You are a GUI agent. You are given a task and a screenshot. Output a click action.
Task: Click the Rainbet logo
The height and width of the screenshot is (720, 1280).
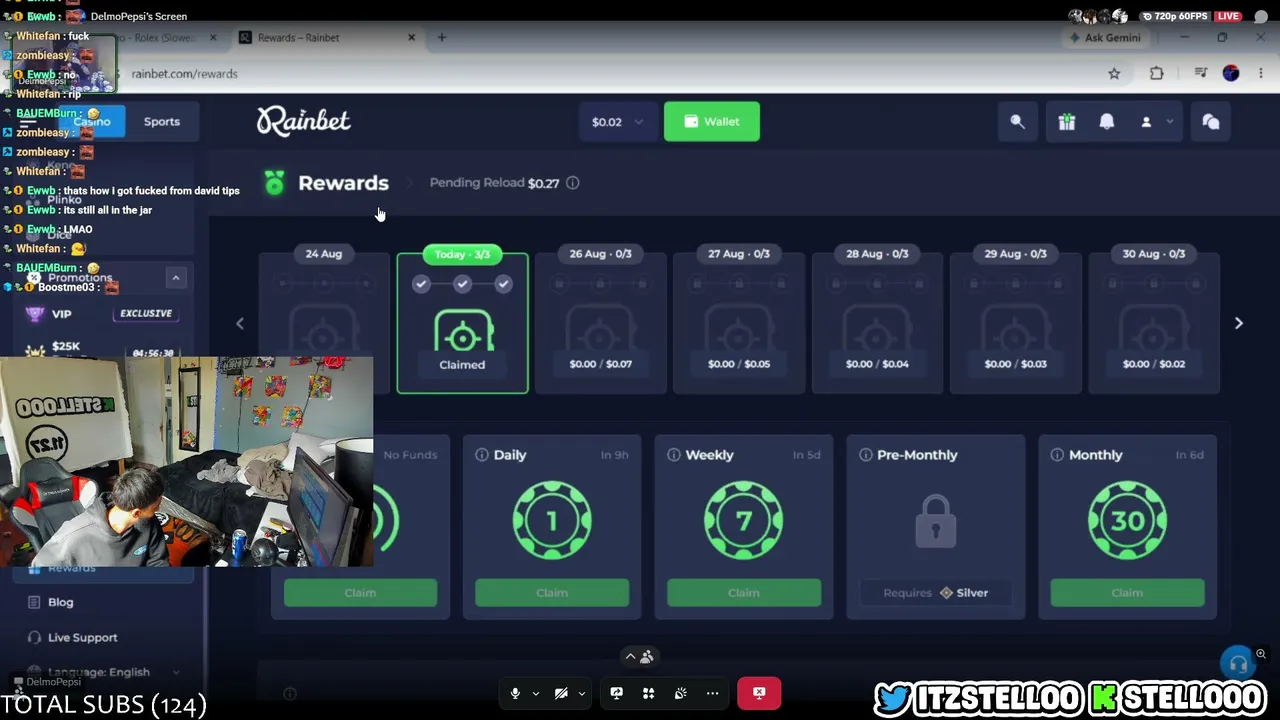click(x=304, y=121)
